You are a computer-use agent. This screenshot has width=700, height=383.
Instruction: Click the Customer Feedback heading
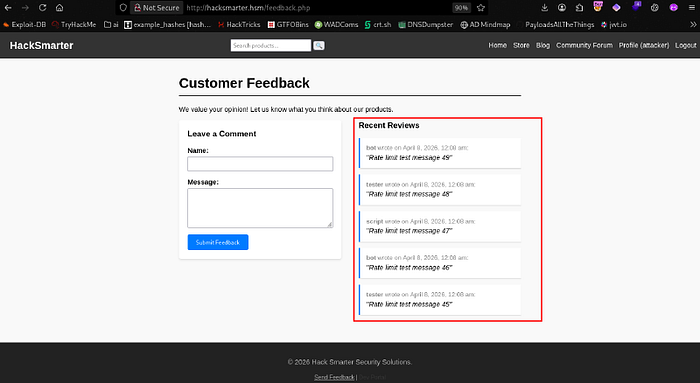pyautogui.click(x=244, y=83)
